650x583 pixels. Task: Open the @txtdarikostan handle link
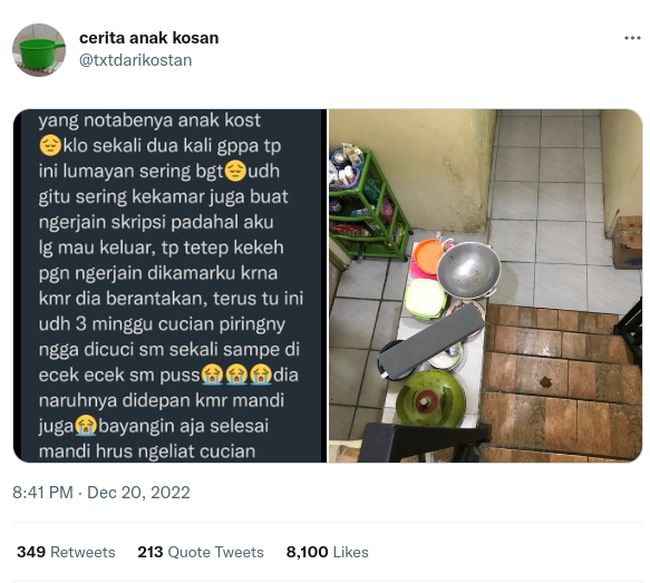[x=136, y=61]
